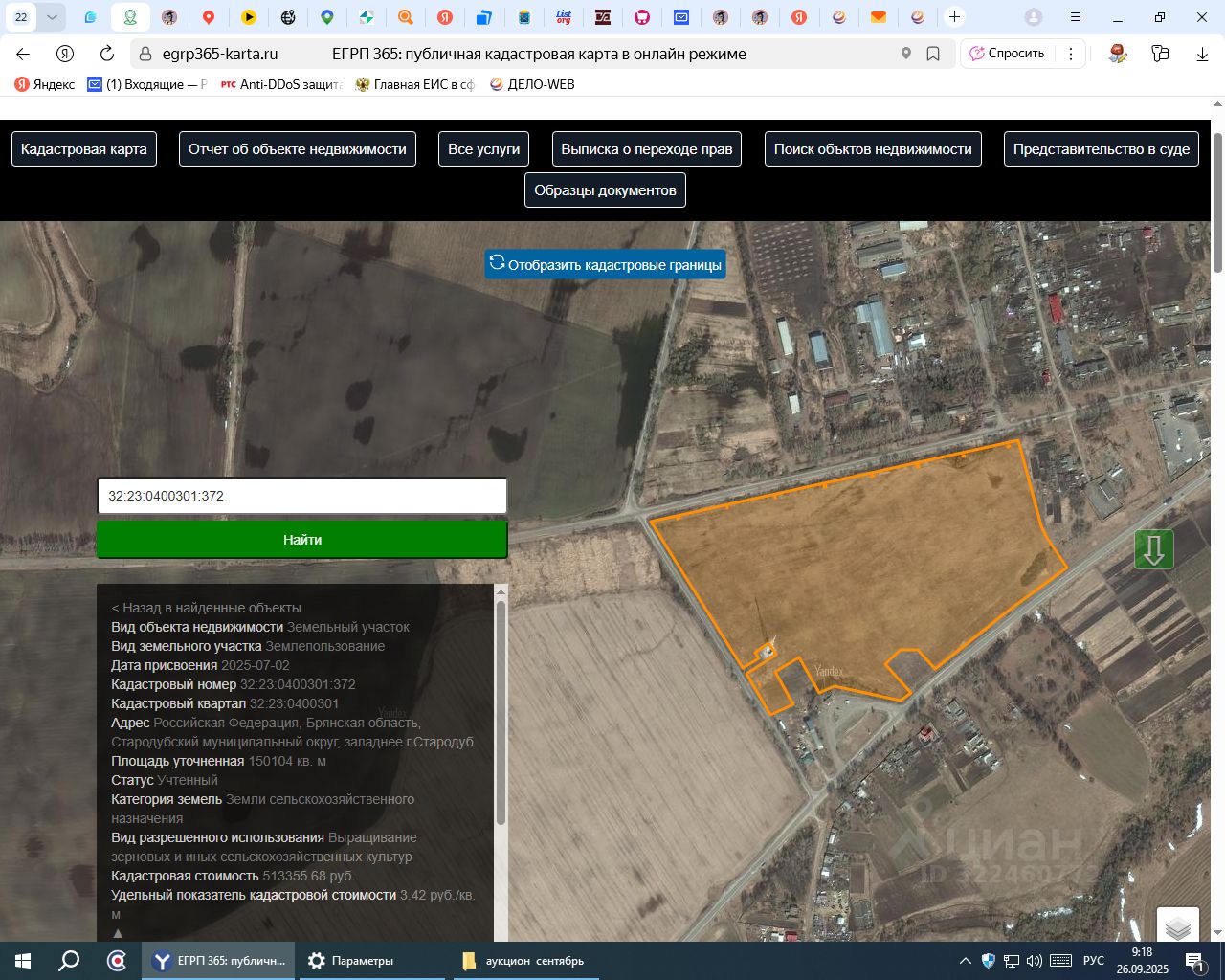Open the Кадастровая карта menu item
Image resolution: width=1225 pixels, height=980 pixels.
pyautogui.click(x=84, y=149)
